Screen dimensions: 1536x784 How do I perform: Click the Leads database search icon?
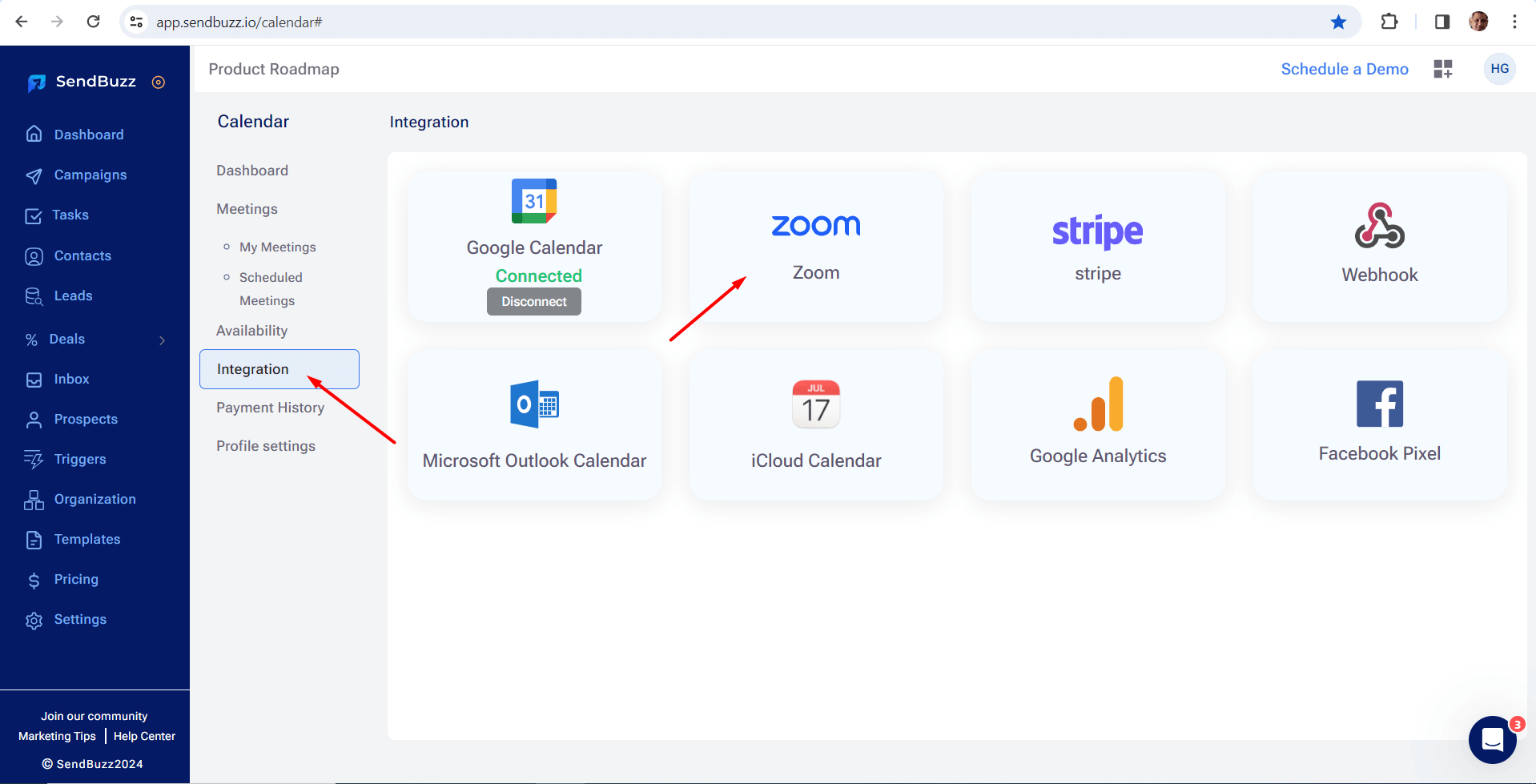tap(34, 296)
